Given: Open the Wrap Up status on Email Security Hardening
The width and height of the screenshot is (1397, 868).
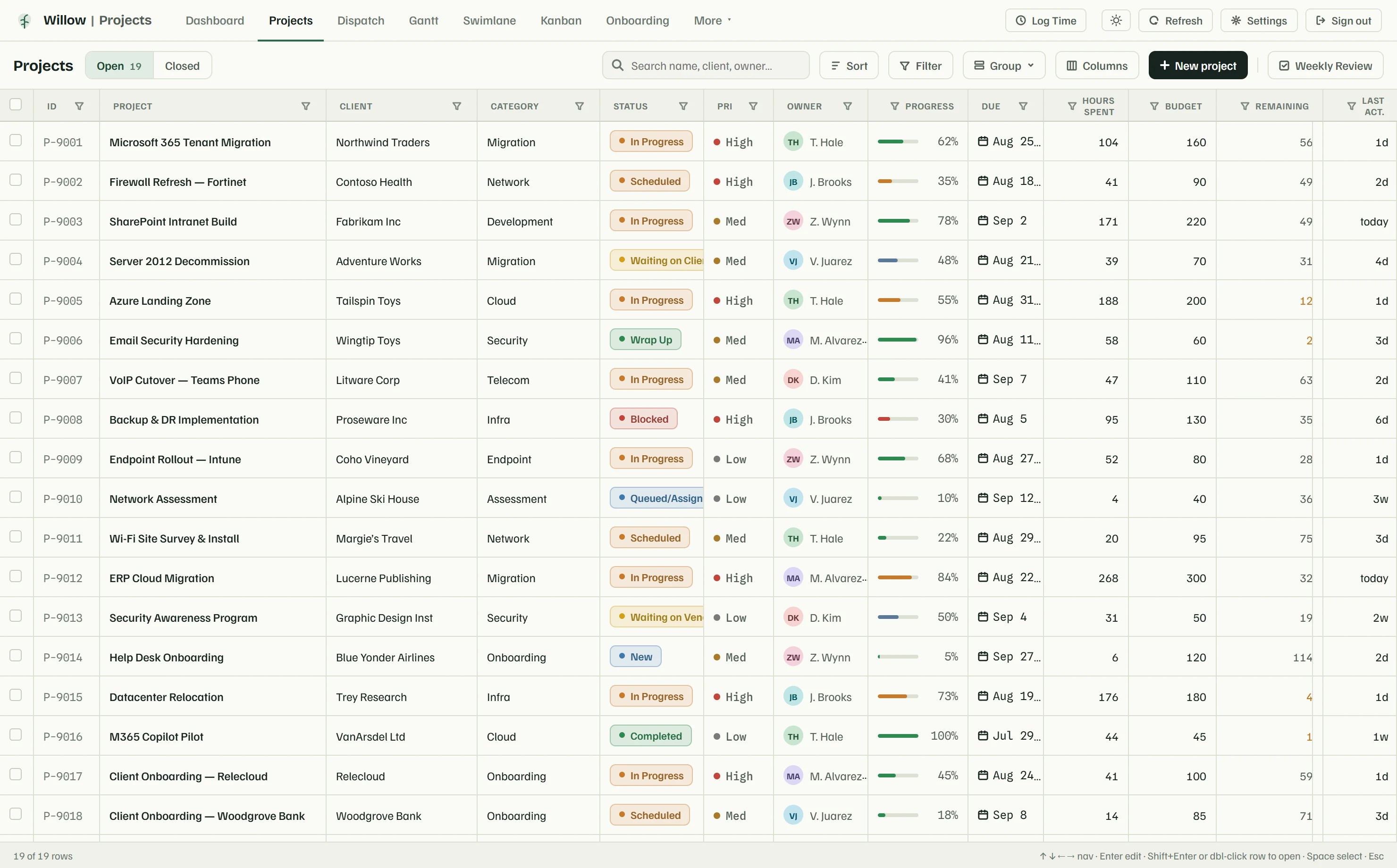Looking at the screenshot, I should pos(645,340).
